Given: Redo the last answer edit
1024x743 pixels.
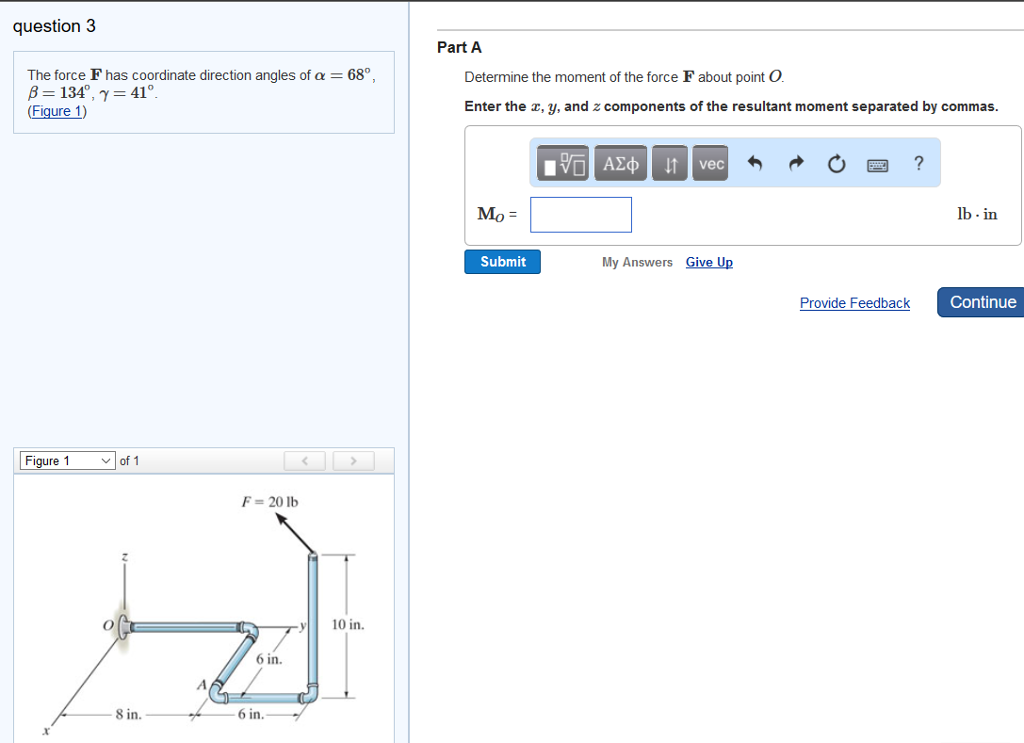Looking at the screenshot, I should pyautogui.click(x=795, y=163).
